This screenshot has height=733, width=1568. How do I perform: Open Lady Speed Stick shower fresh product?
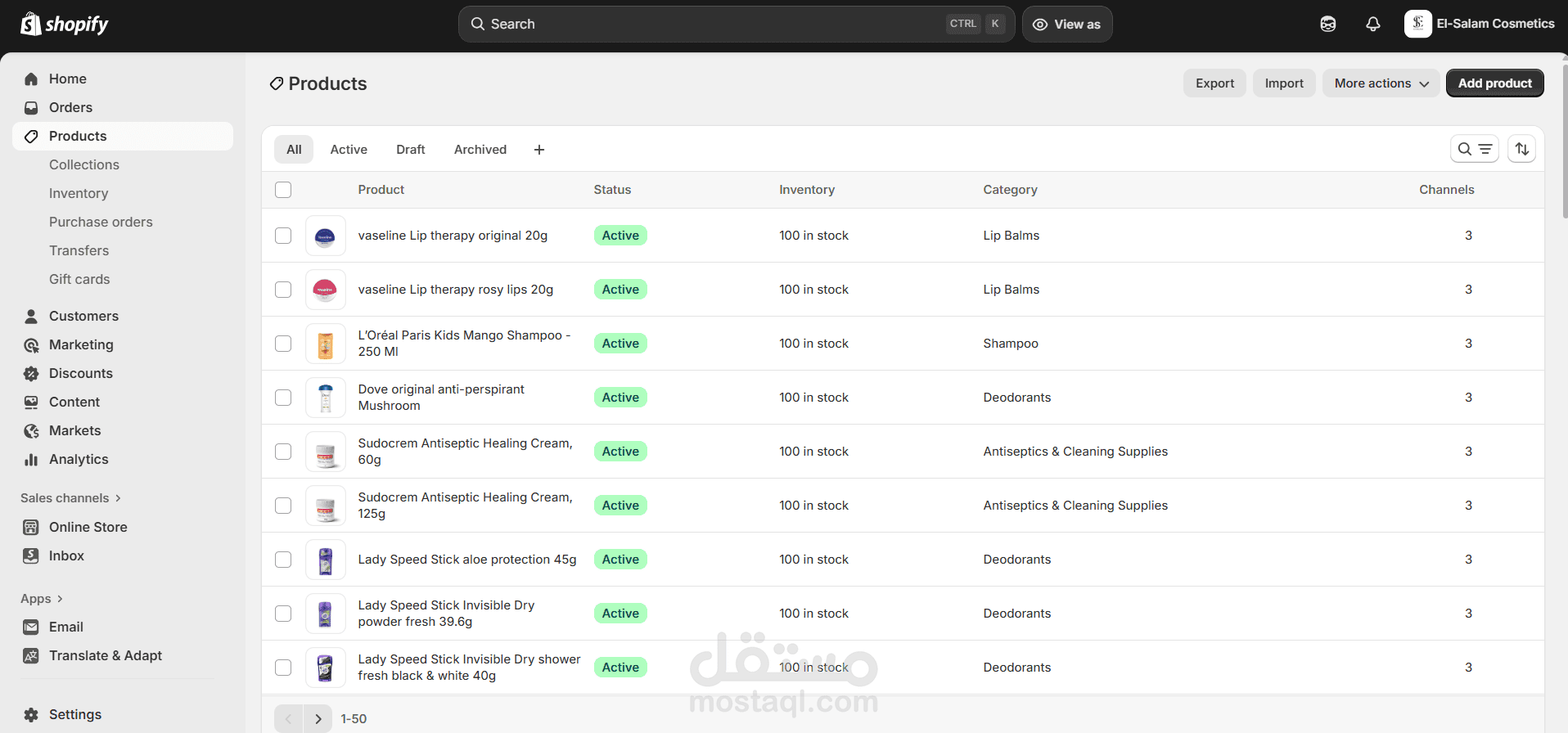469,668
